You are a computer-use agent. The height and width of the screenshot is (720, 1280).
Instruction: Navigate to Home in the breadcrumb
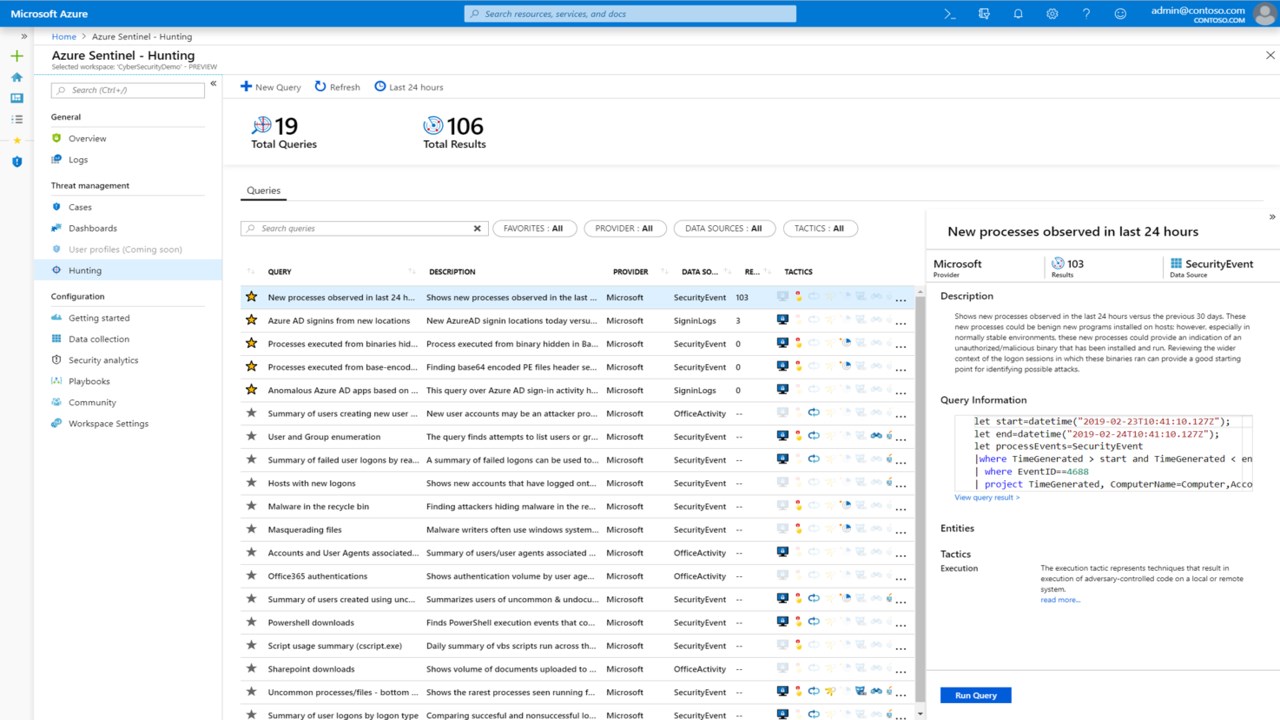point(64,36)
